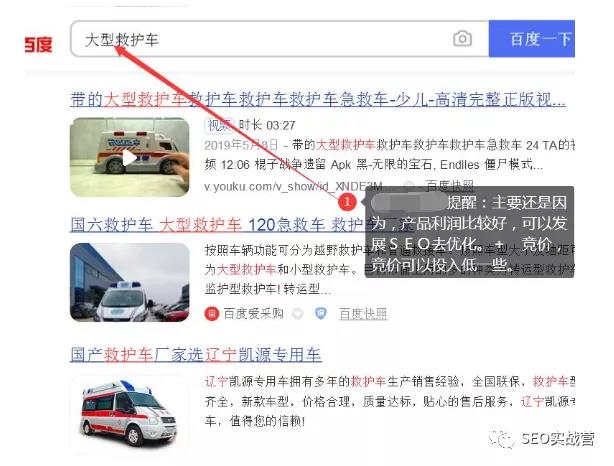Viewport: 614px width, 466px height.
Task: Click the blue shield verification icon
Action: coord(321,313)
